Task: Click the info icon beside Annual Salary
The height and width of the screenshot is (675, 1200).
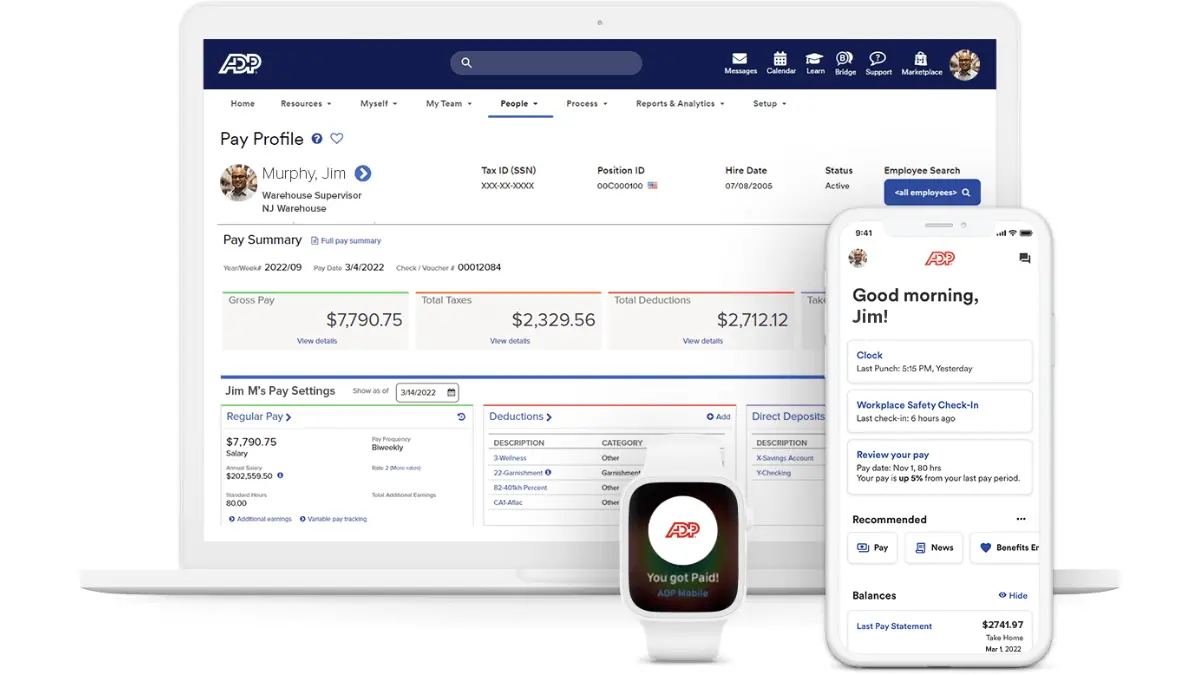Action: pos(280,476)
